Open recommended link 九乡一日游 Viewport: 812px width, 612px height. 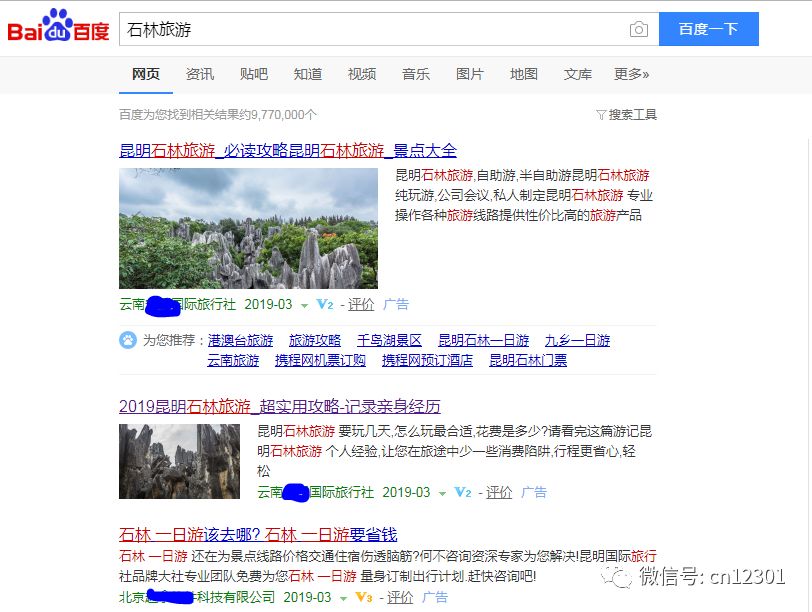pyautogui.click(x=577, y=340)
